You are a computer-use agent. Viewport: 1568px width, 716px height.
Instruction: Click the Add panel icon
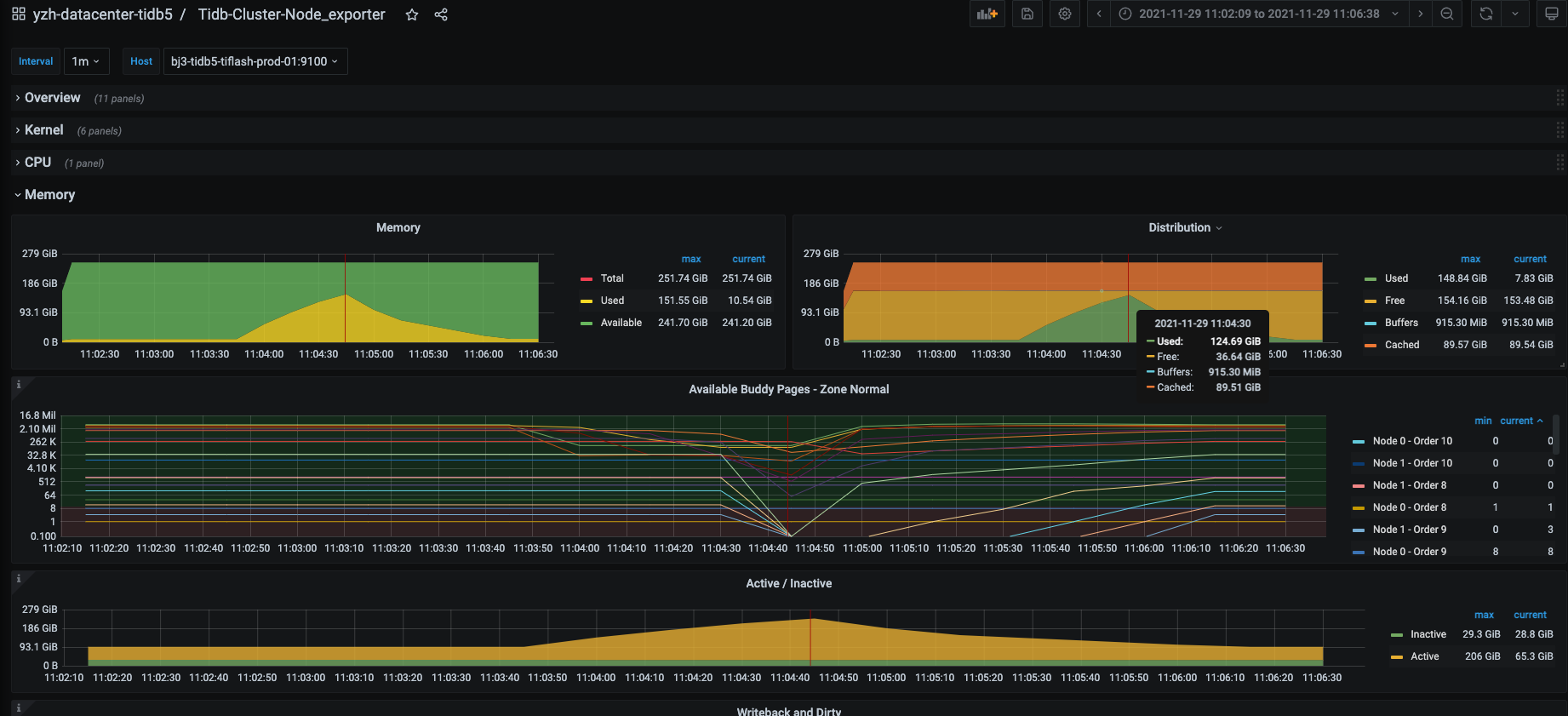(987, 14)
